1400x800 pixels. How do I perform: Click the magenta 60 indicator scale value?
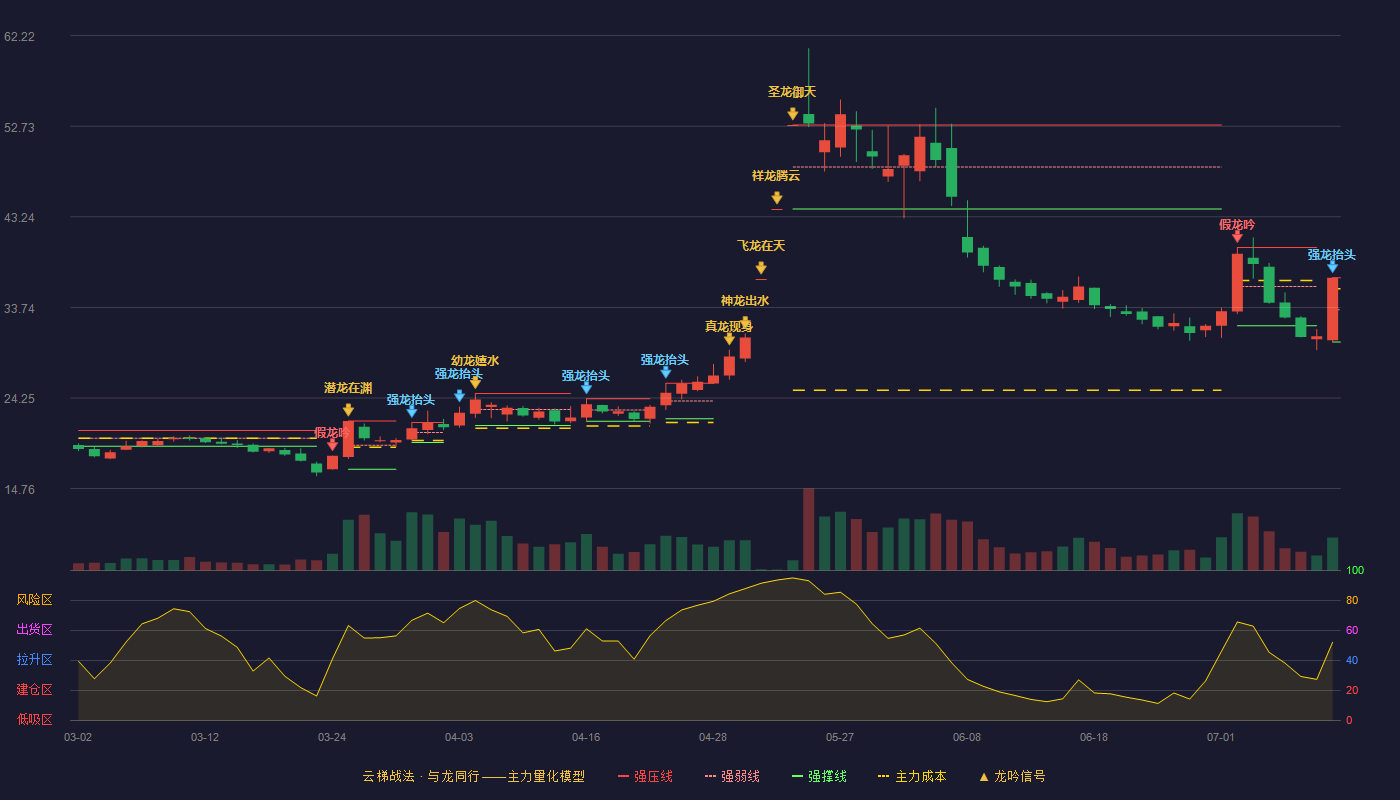point(1352,630)
